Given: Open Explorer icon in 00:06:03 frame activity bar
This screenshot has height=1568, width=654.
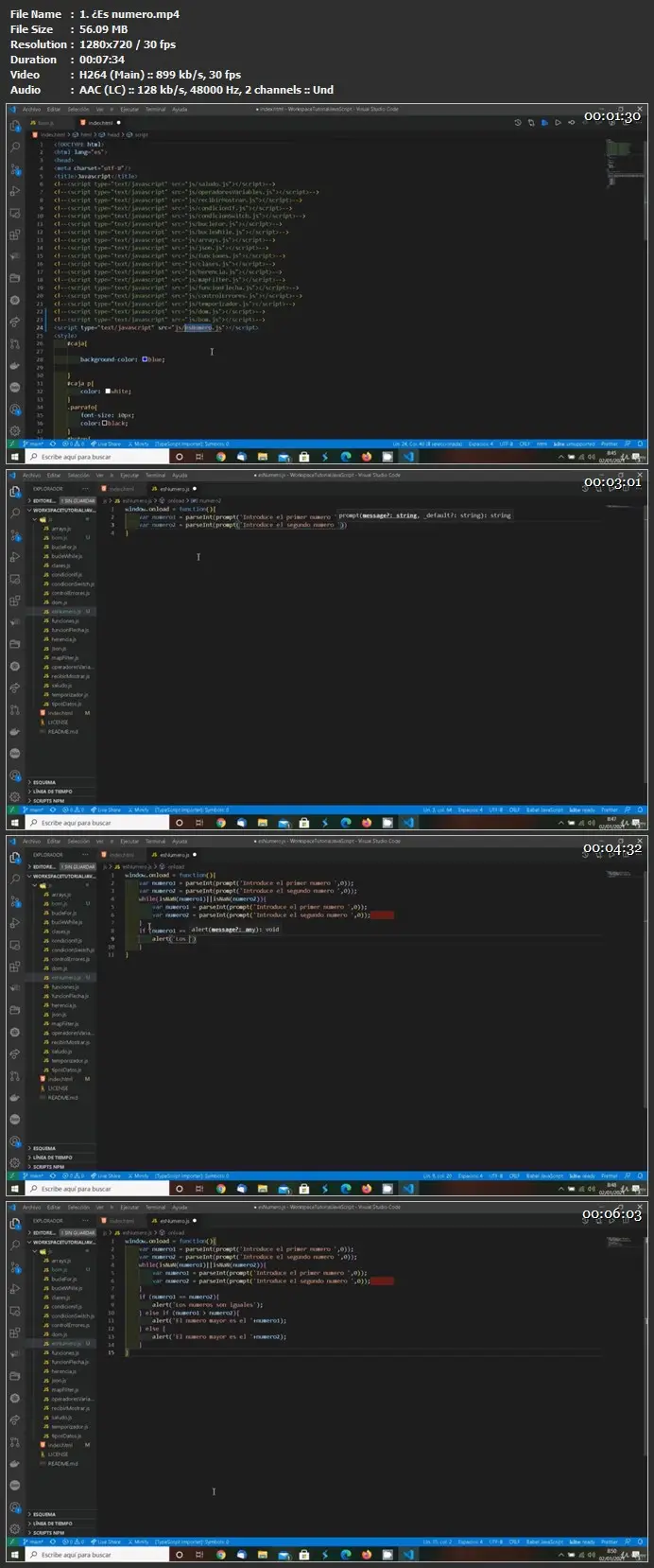Looking at the screenshot, I should [x=14, y=1224].
